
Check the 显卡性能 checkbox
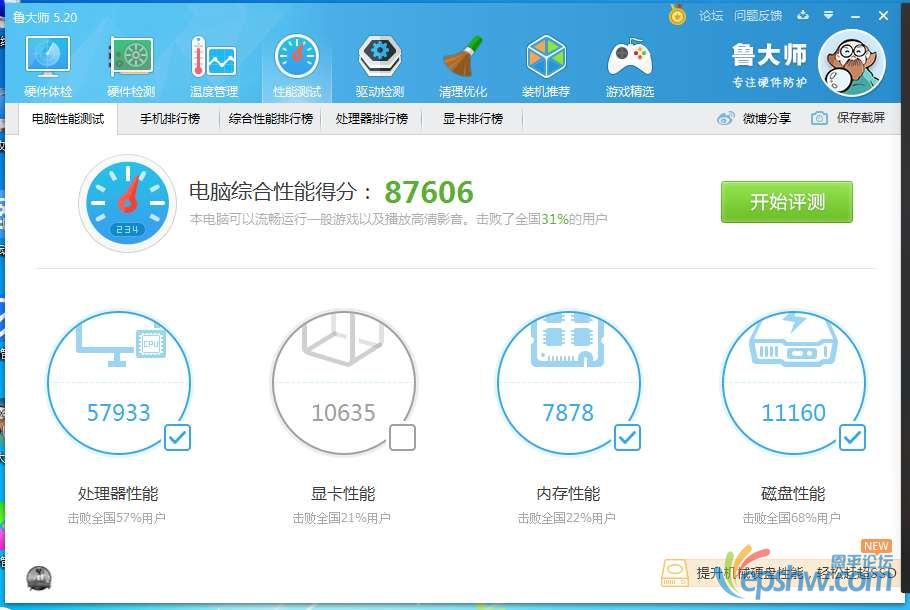(402, 437)
